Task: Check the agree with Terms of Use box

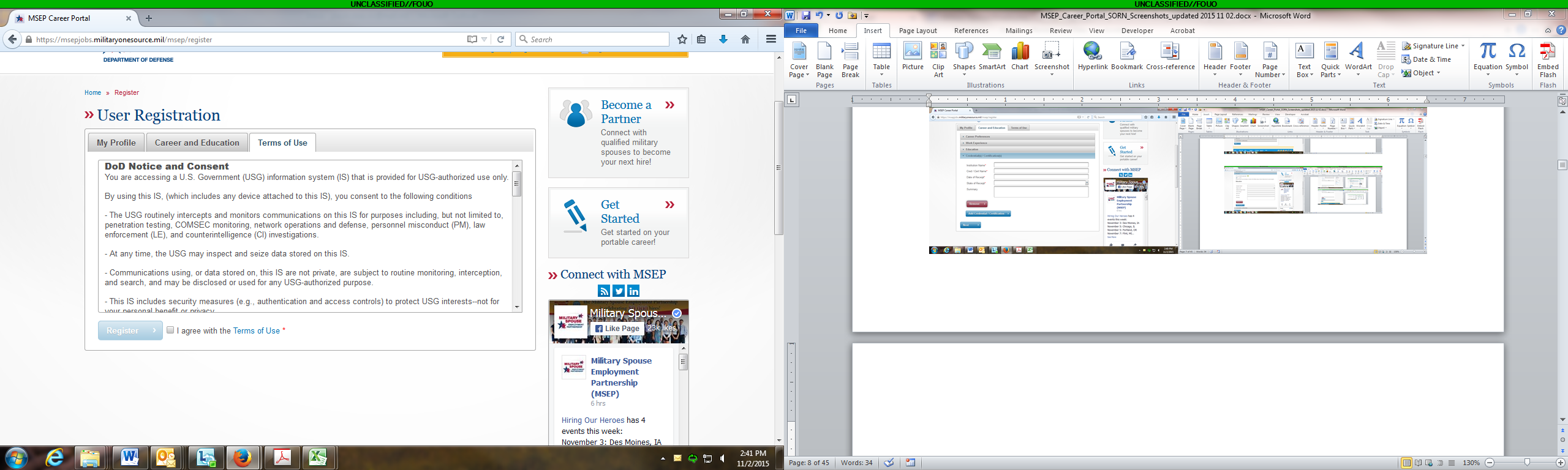Action: tap(170, 330)
